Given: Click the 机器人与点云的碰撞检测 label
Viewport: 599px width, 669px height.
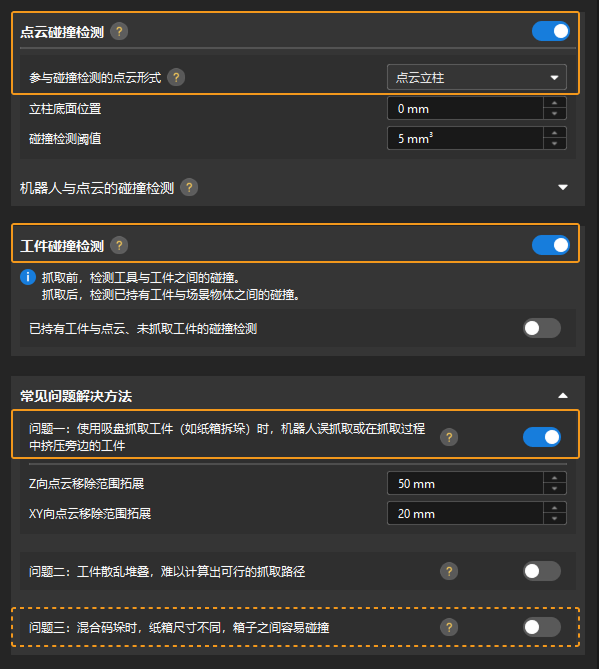Looking at the screenshot, I should [x=97, y=188].
